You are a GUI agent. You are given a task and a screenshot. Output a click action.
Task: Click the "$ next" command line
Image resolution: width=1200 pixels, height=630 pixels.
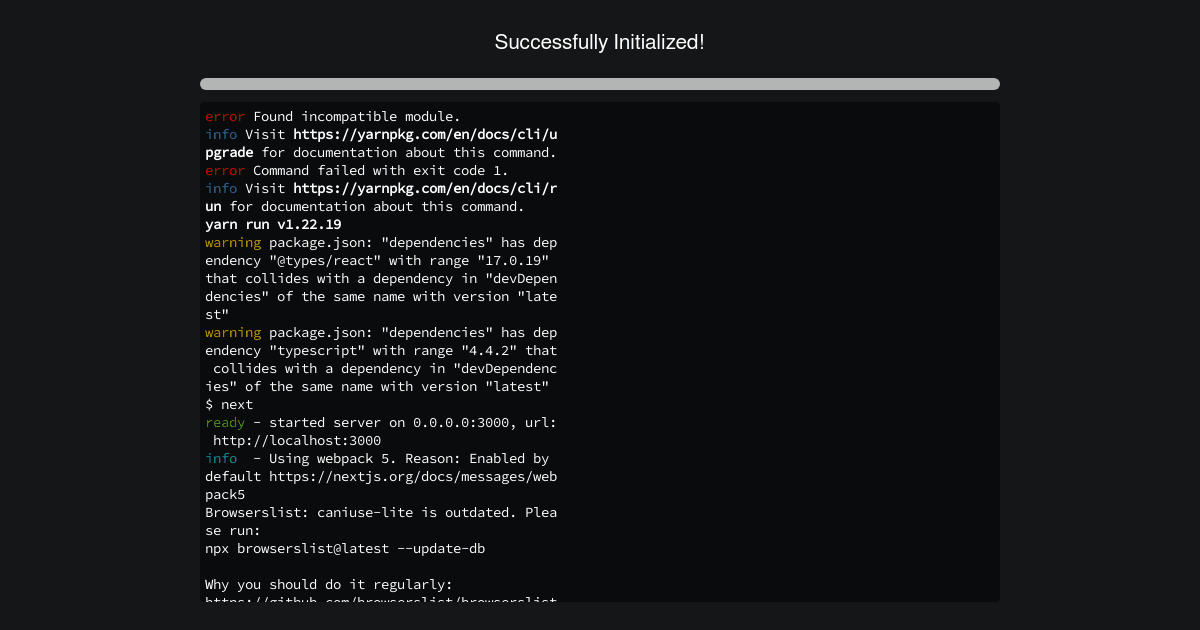coord(229,404)
